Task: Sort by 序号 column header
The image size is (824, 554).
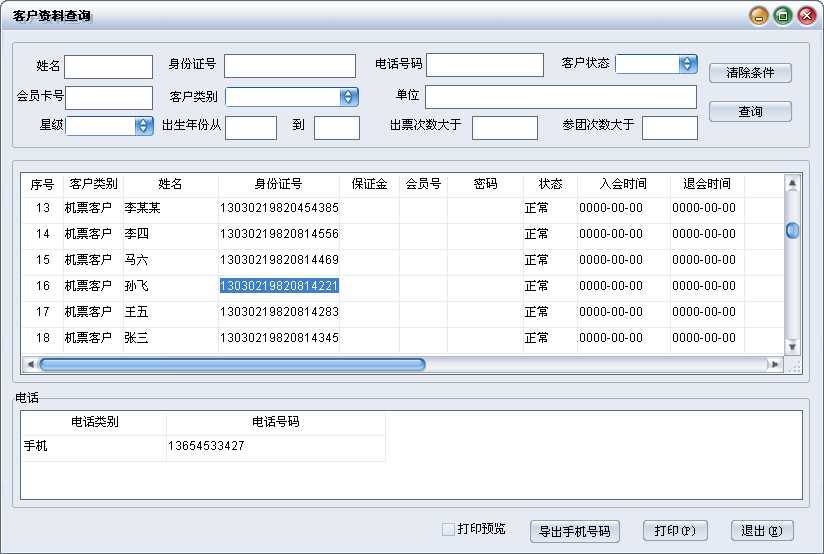Action: [42, 184]
